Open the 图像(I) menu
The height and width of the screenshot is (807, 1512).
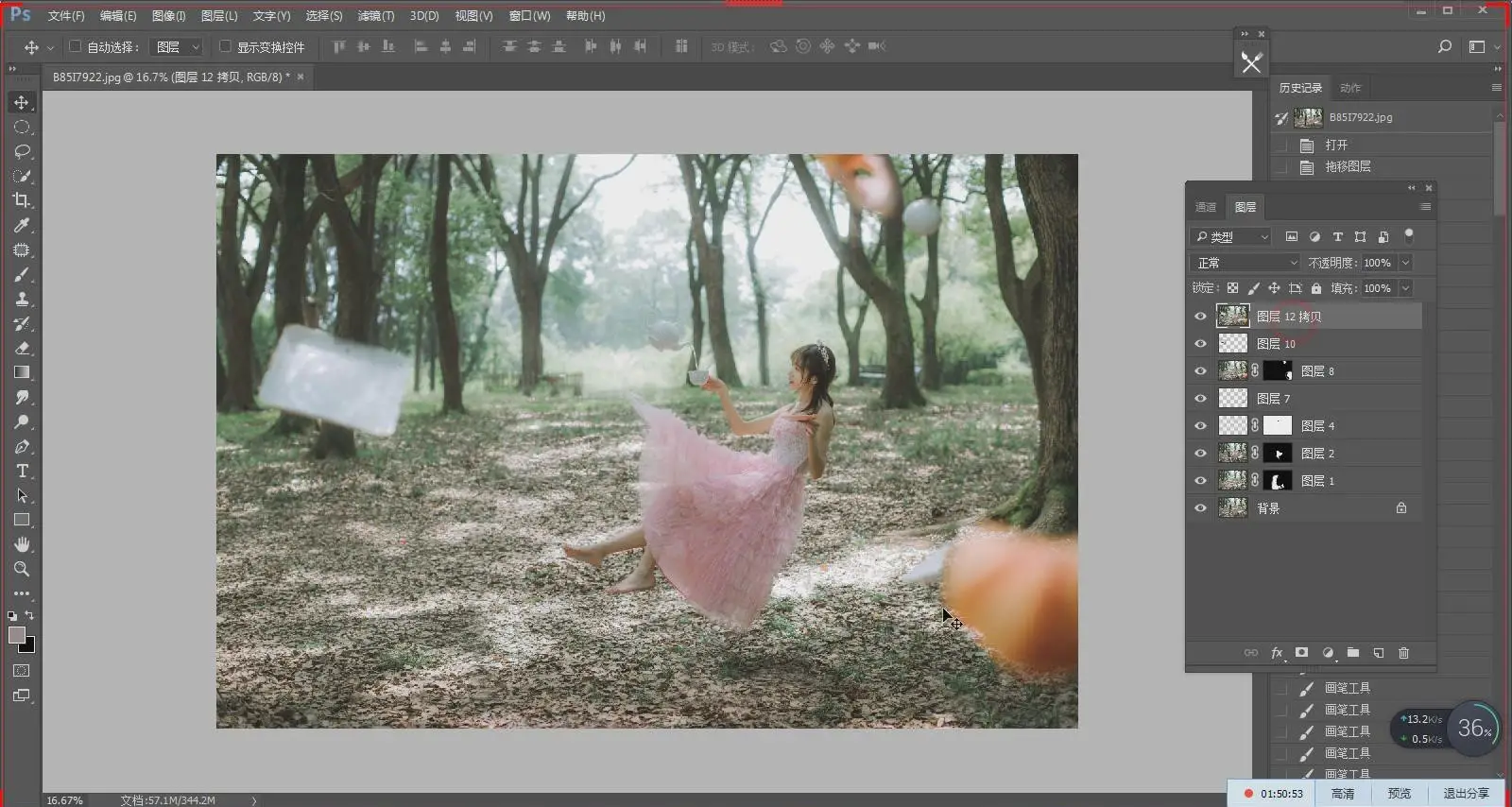(x=169, y=16)
